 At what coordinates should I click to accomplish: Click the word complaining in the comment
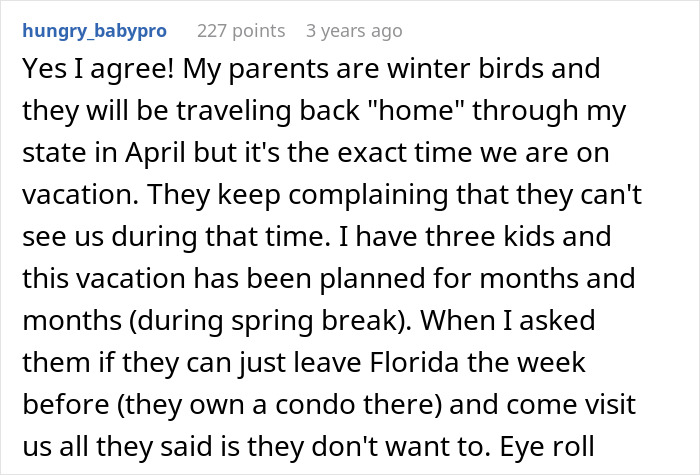pyautogui.click(x=368, y=196)
